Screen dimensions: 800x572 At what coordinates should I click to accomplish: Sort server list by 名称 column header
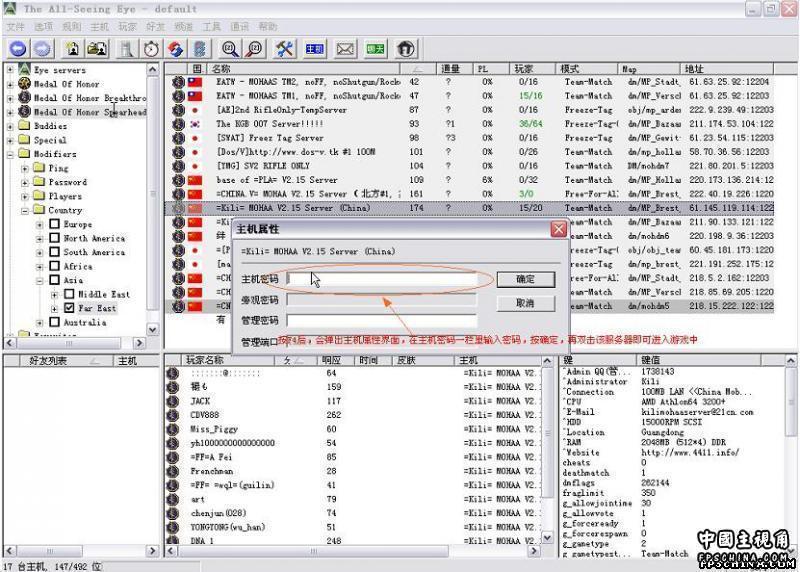coord(304,68)
